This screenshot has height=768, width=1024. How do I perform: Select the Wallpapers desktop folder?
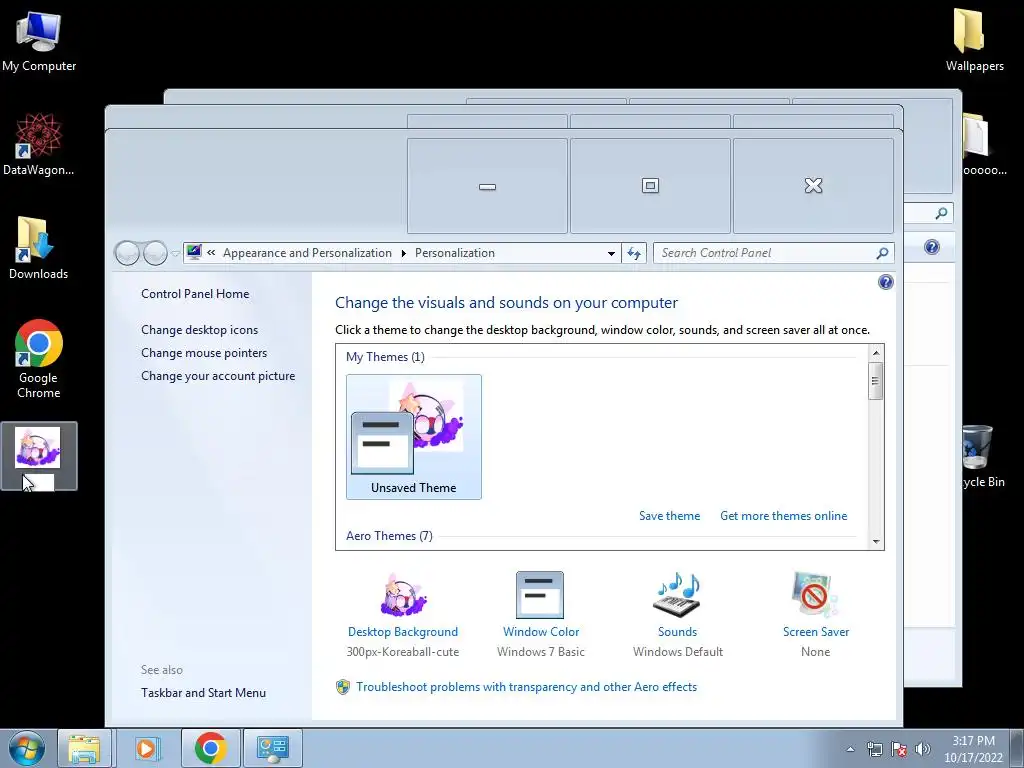[974, 39]
